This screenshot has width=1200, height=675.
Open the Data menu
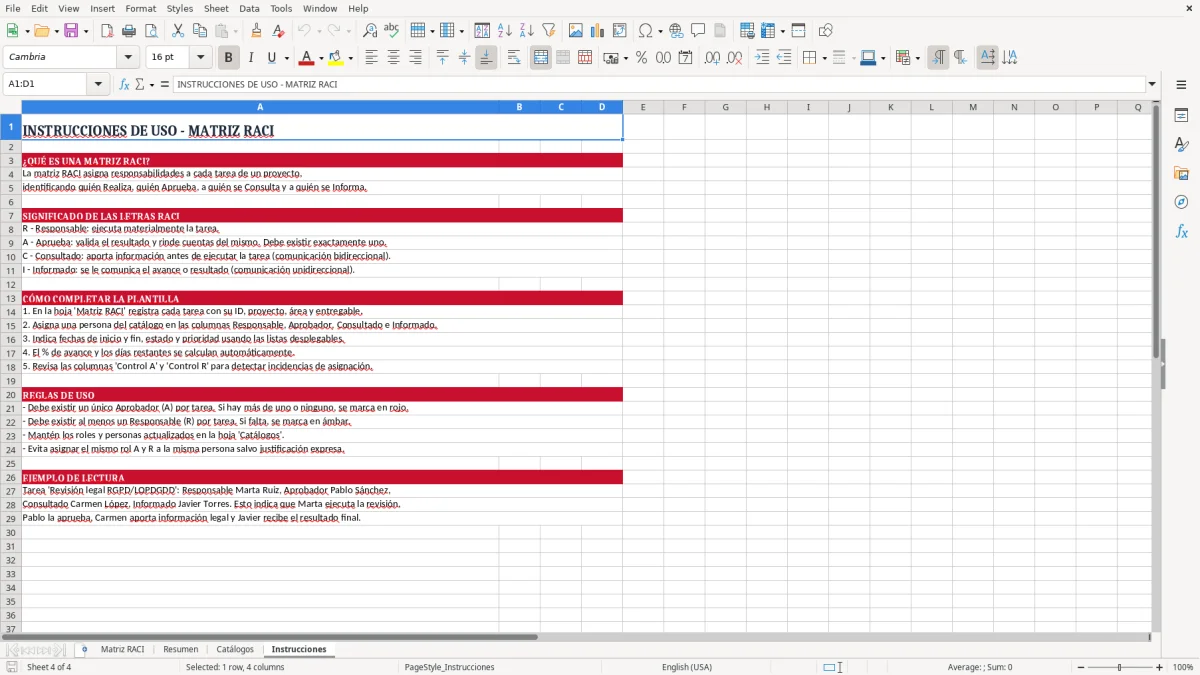click(x=249, y=8)
